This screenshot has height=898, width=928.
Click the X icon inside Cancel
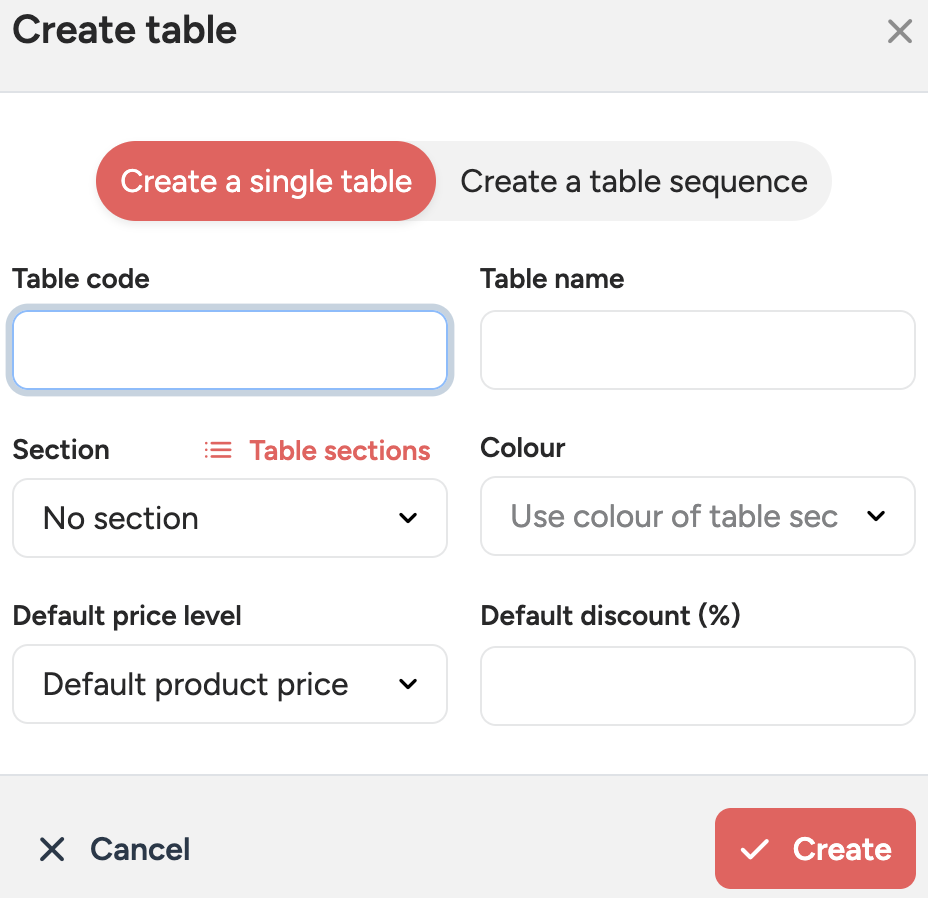pos(52,850)
